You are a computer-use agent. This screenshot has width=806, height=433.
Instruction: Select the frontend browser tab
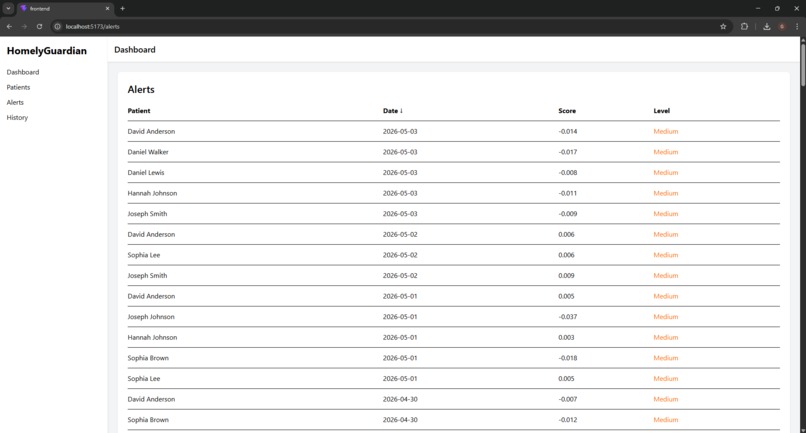65,8
